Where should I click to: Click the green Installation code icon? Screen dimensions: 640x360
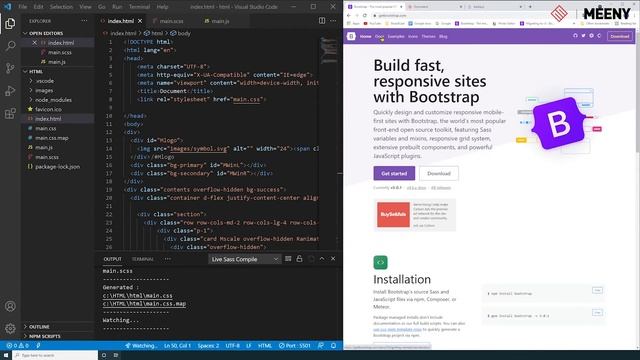pyautogui.click(x=380, y=262)
